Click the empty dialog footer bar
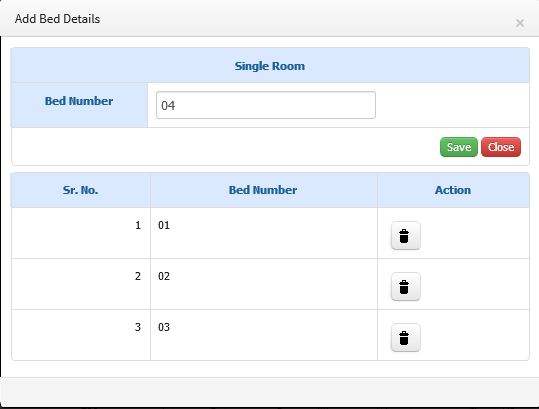The height and width of the screenshot is (409, 539). 270,392
